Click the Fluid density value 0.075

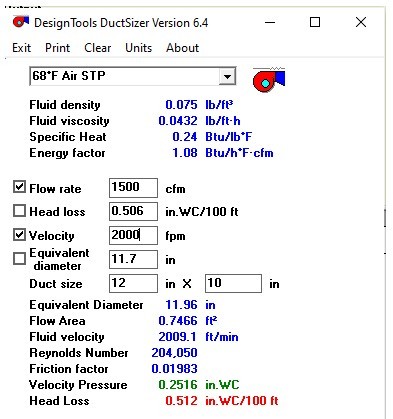pyautogui.click(x=181, y=105)
